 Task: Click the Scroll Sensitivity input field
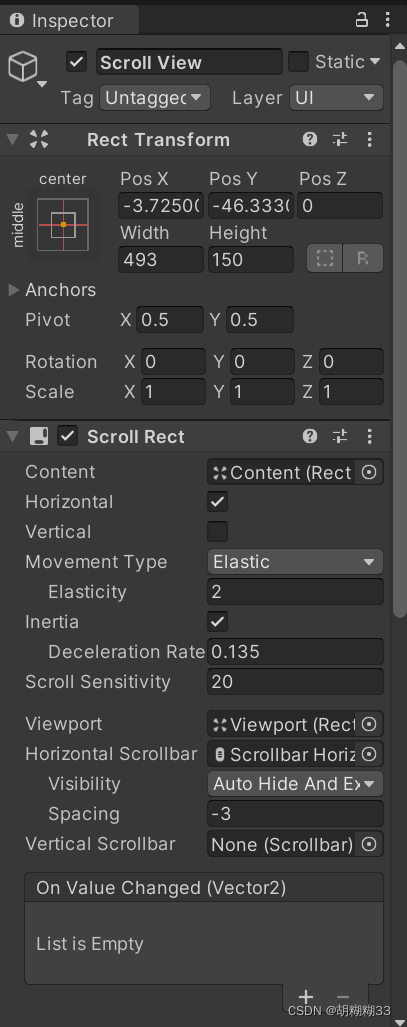click(295, 682)
